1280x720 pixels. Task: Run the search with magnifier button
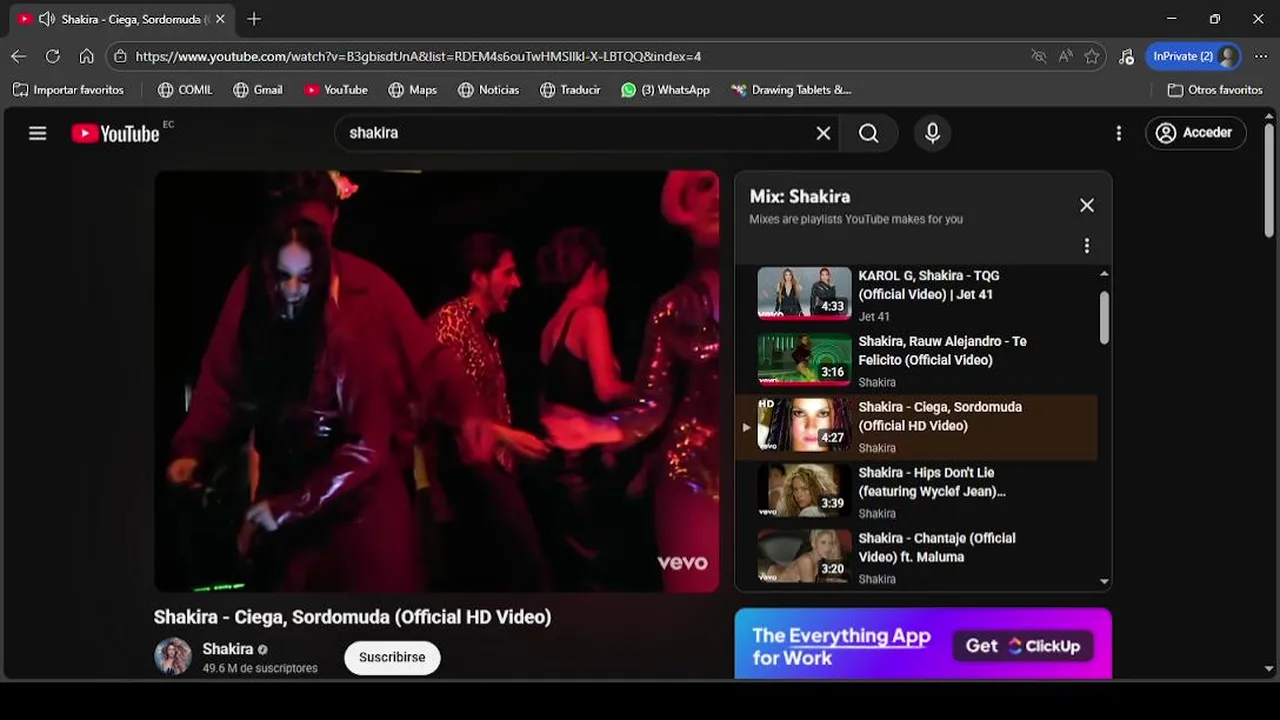tap(869, 133)
